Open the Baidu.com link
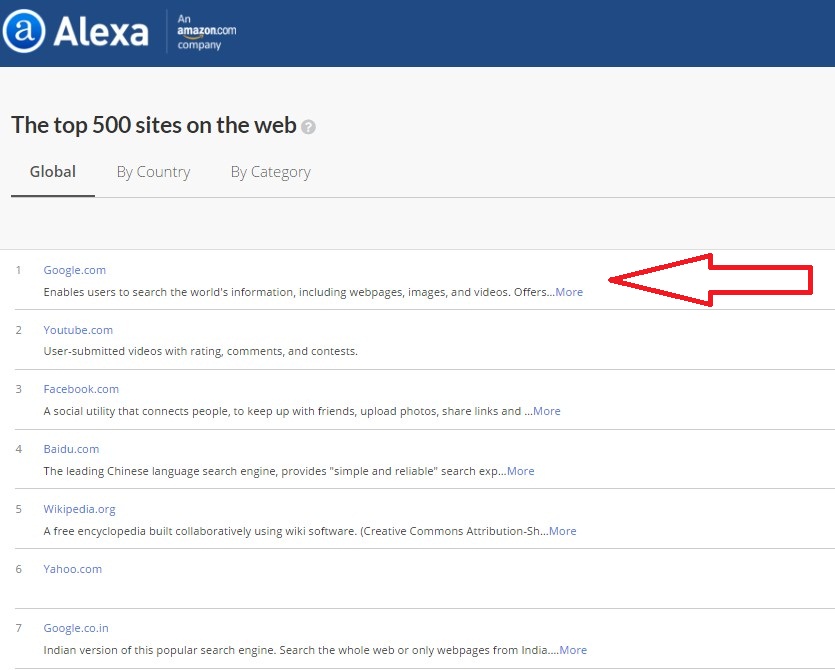835x670 pixels. 71,449
